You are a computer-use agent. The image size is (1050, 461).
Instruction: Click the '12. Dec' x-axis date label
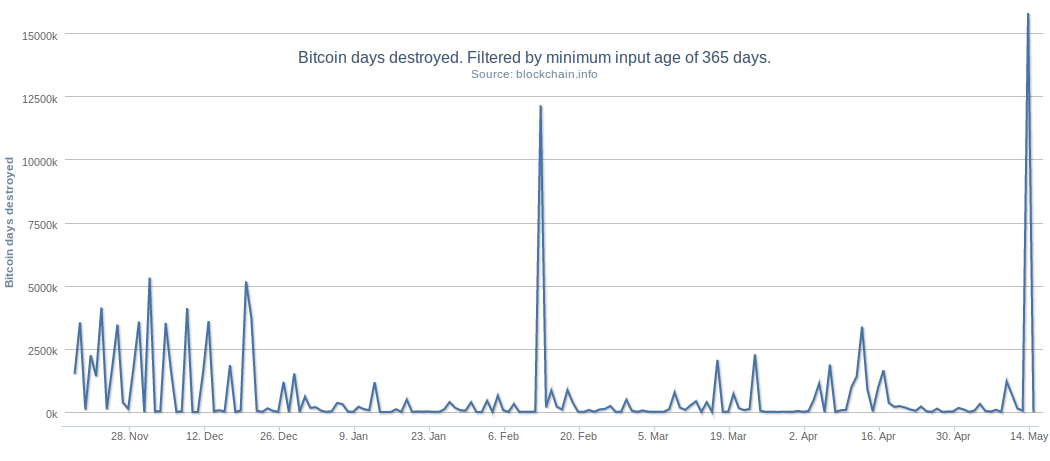click(205, 437)
